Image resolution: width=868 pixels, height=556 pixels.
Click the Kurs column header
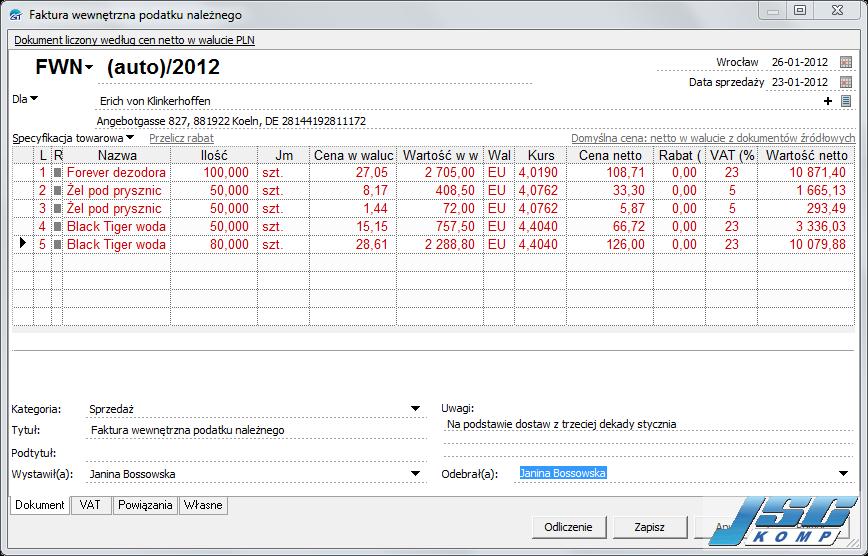[541, 156]
